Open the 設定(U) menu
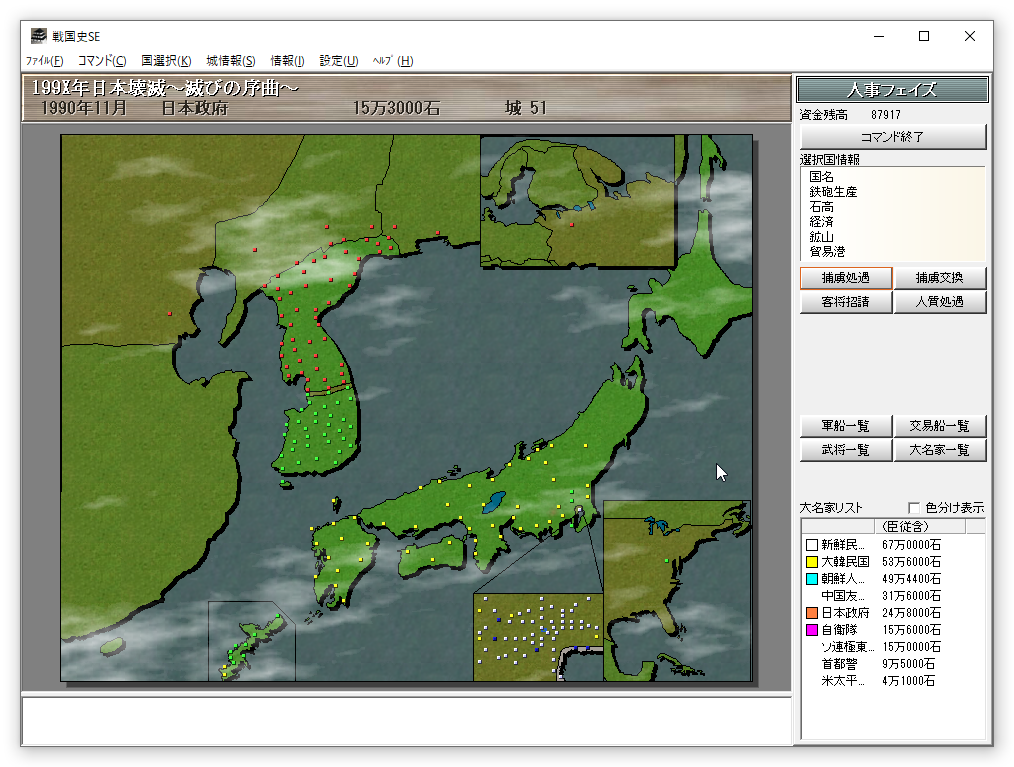The height and width of the screenshot is (767, 1014). (x=339, y=61)
